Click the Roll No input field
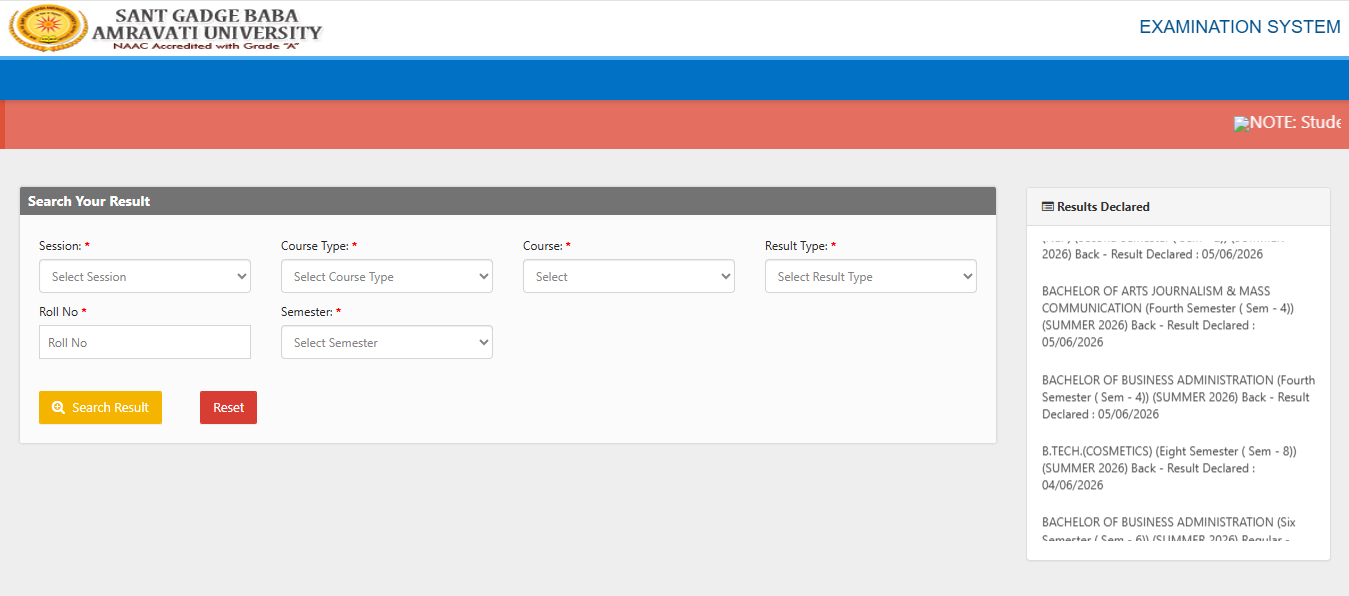1349x596 pixels. tap(145, 342)
